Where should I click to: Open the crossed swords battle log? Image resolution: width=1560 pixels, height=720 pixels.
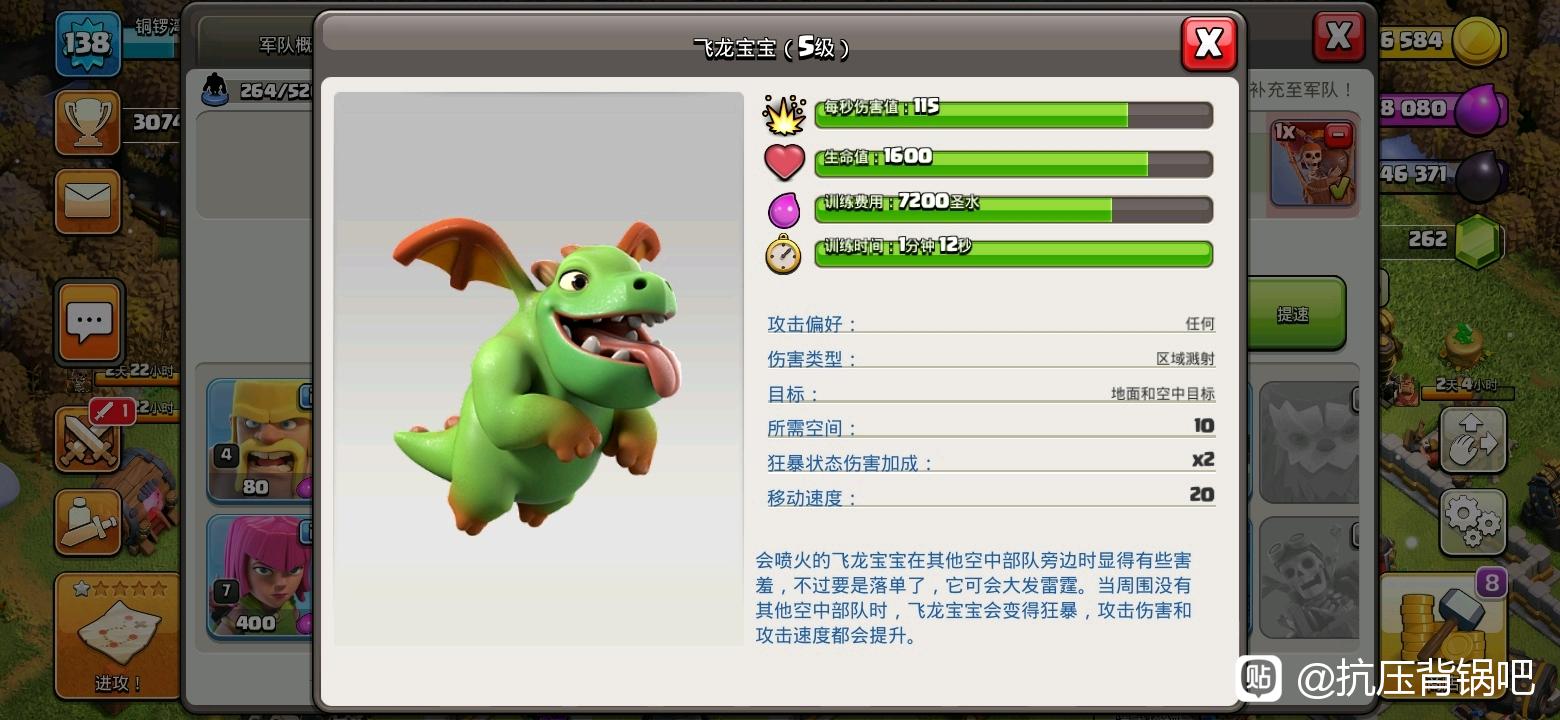point(88,439)
